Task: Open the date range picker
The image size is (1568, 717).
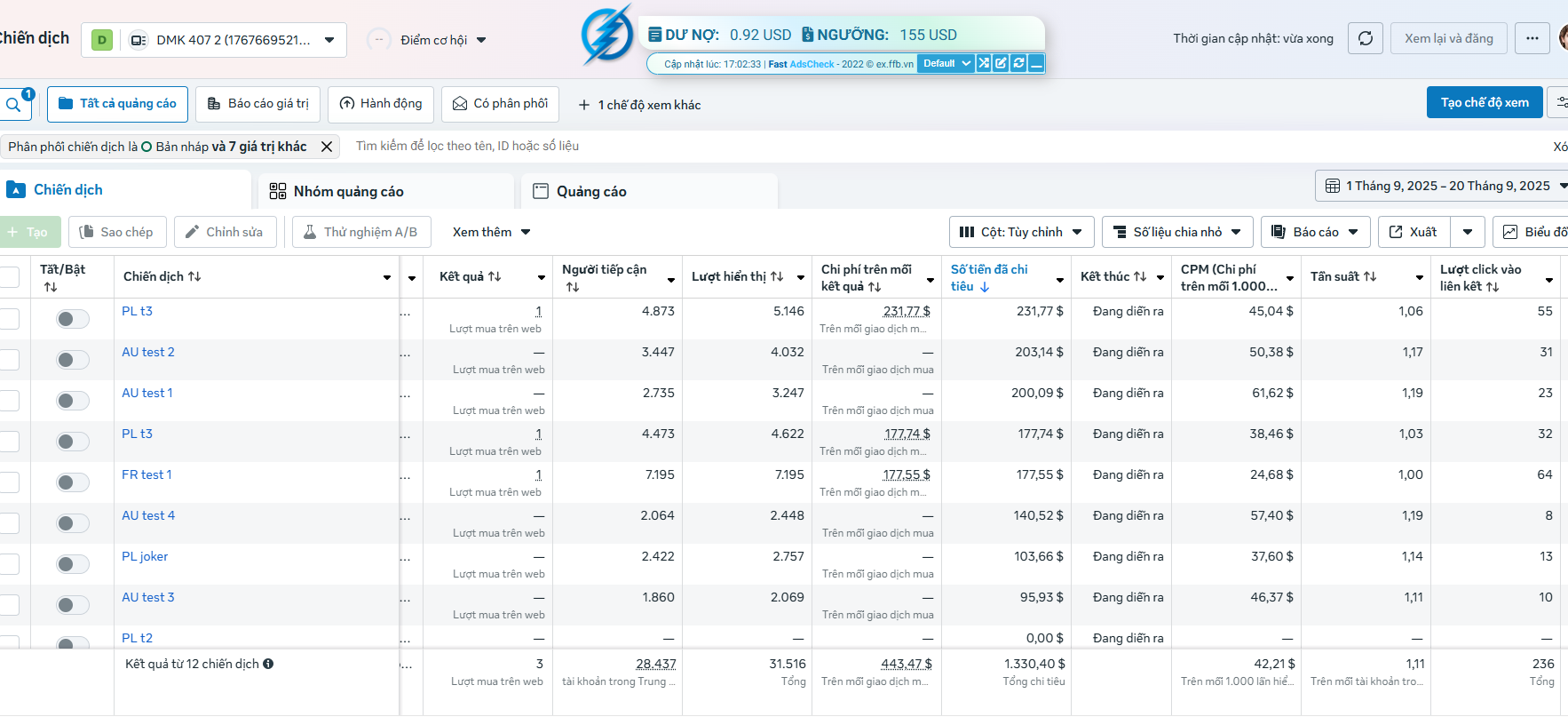Action: (1445, 186)
